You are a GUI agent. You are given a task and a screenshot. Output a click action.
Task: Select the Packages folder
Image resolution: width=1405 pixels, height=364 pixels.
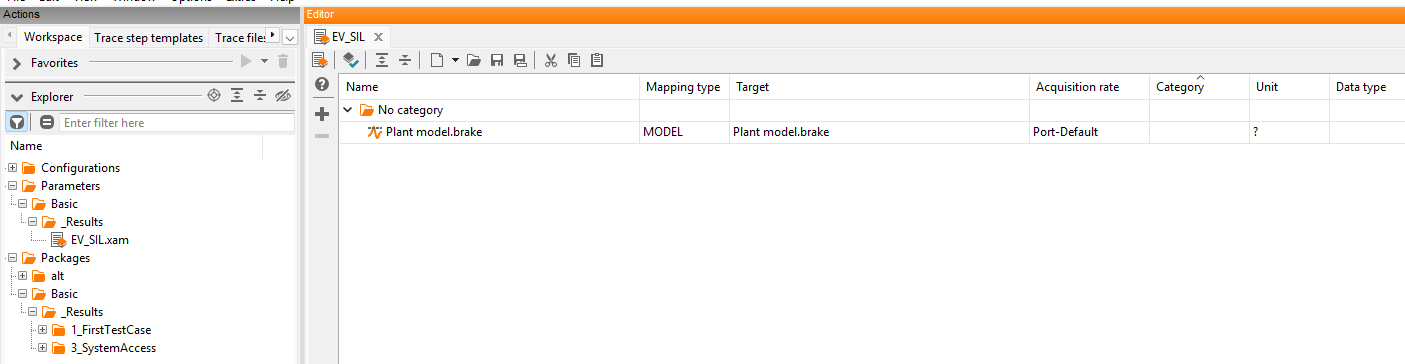coord(65,258)
